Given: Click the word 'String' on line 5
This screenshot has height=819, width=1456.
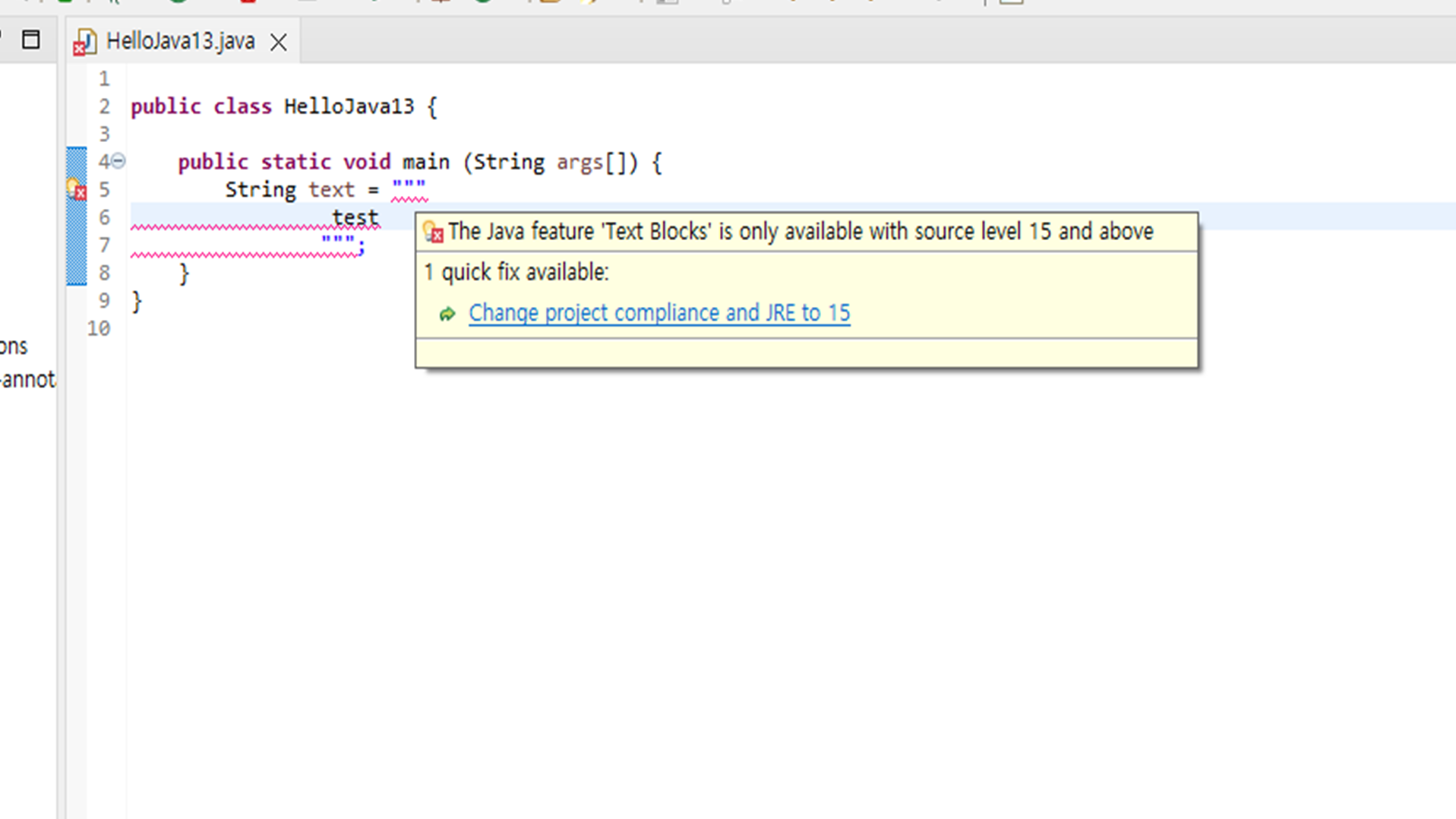Looking at the screenshot, I should click(261, 190).
